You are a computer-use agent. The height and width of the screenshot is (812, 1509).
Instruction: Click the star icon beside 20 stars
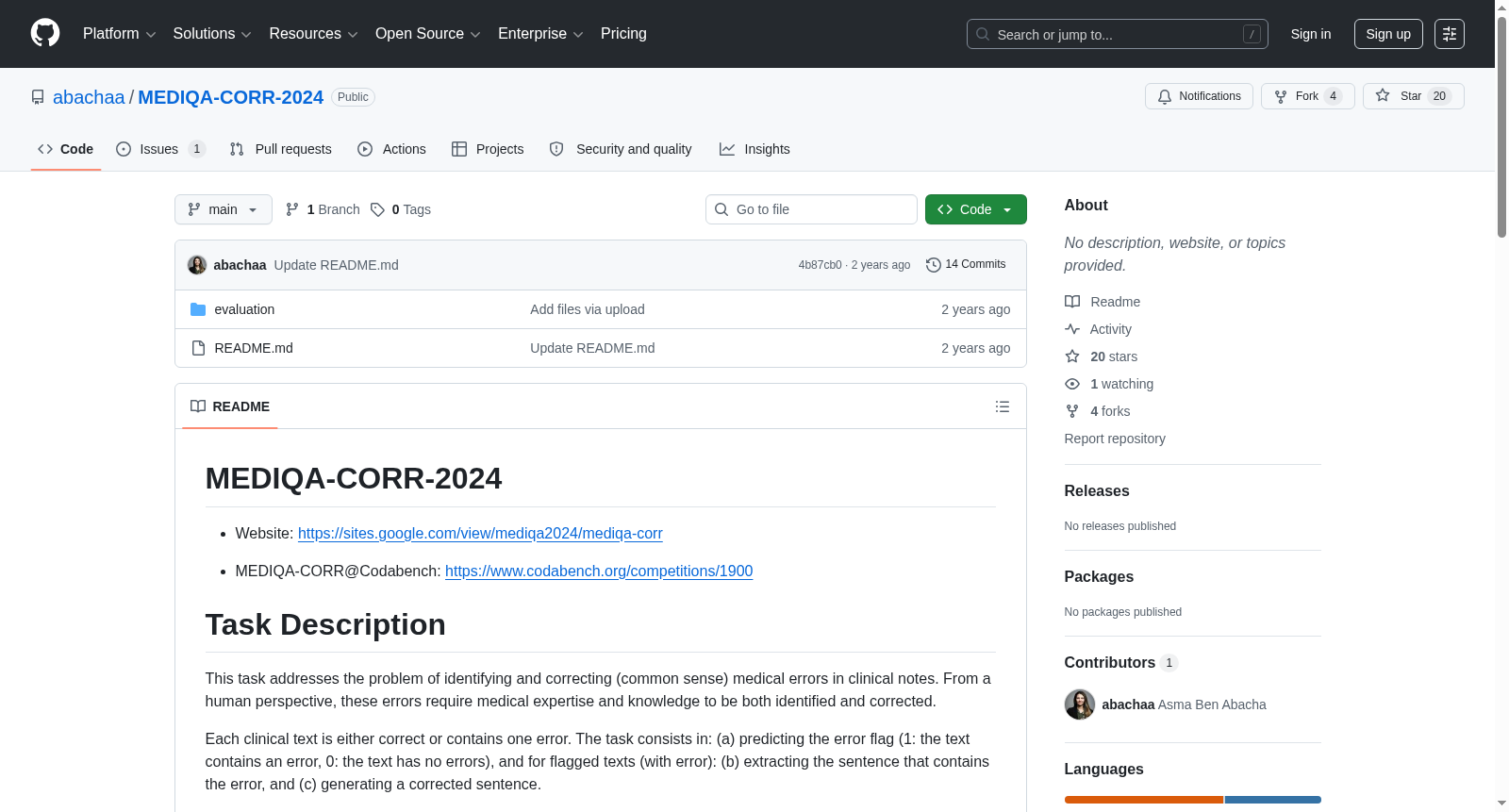(x=1072, y=356)
